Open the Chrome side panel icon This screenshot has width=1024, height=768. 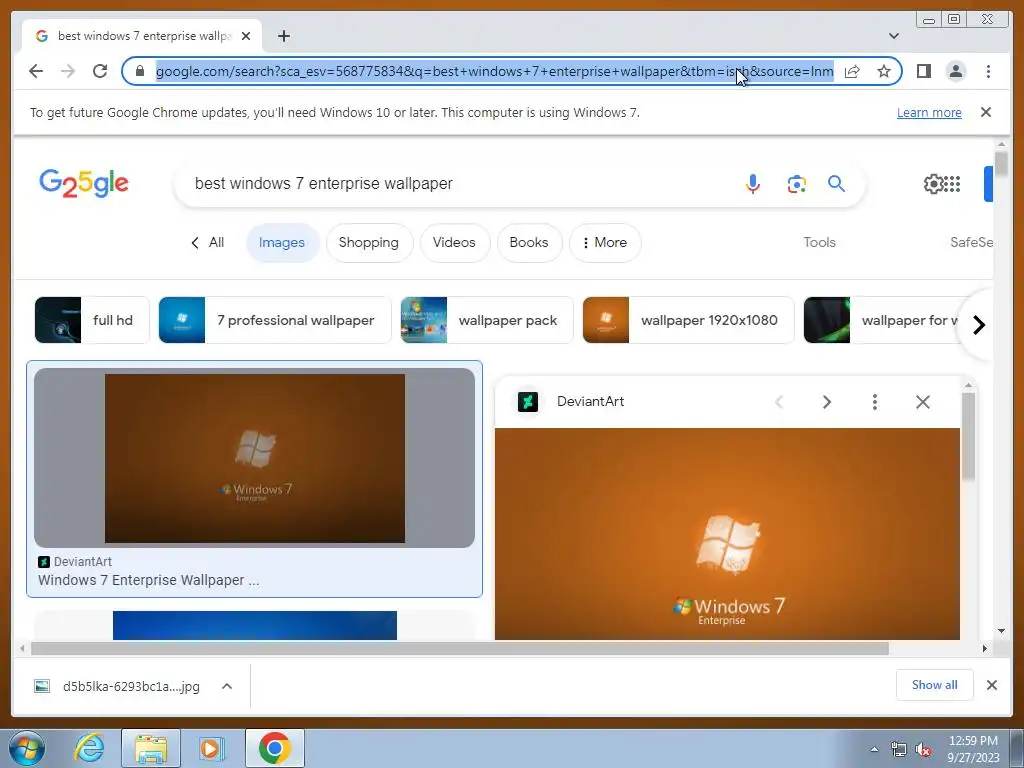pos(923,71)
